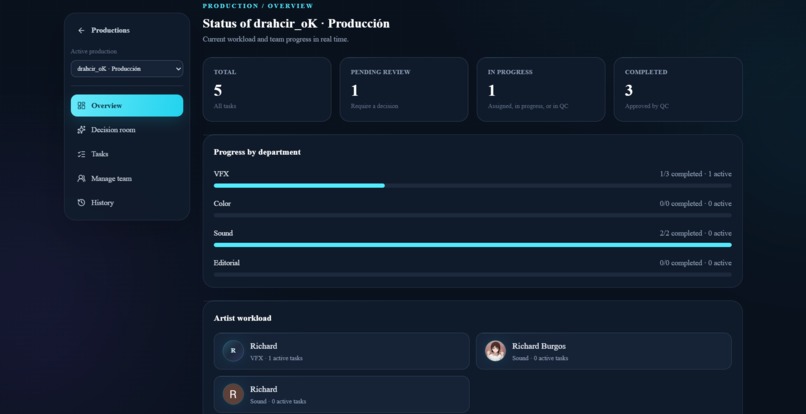Click the VFX progress bar
This screenshot has height=414, width=806.
pos(472,186)
